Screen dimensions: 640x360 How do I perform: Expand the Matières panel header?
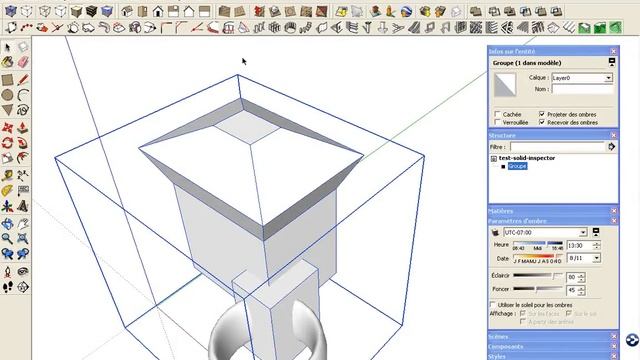tap(553, 211)
